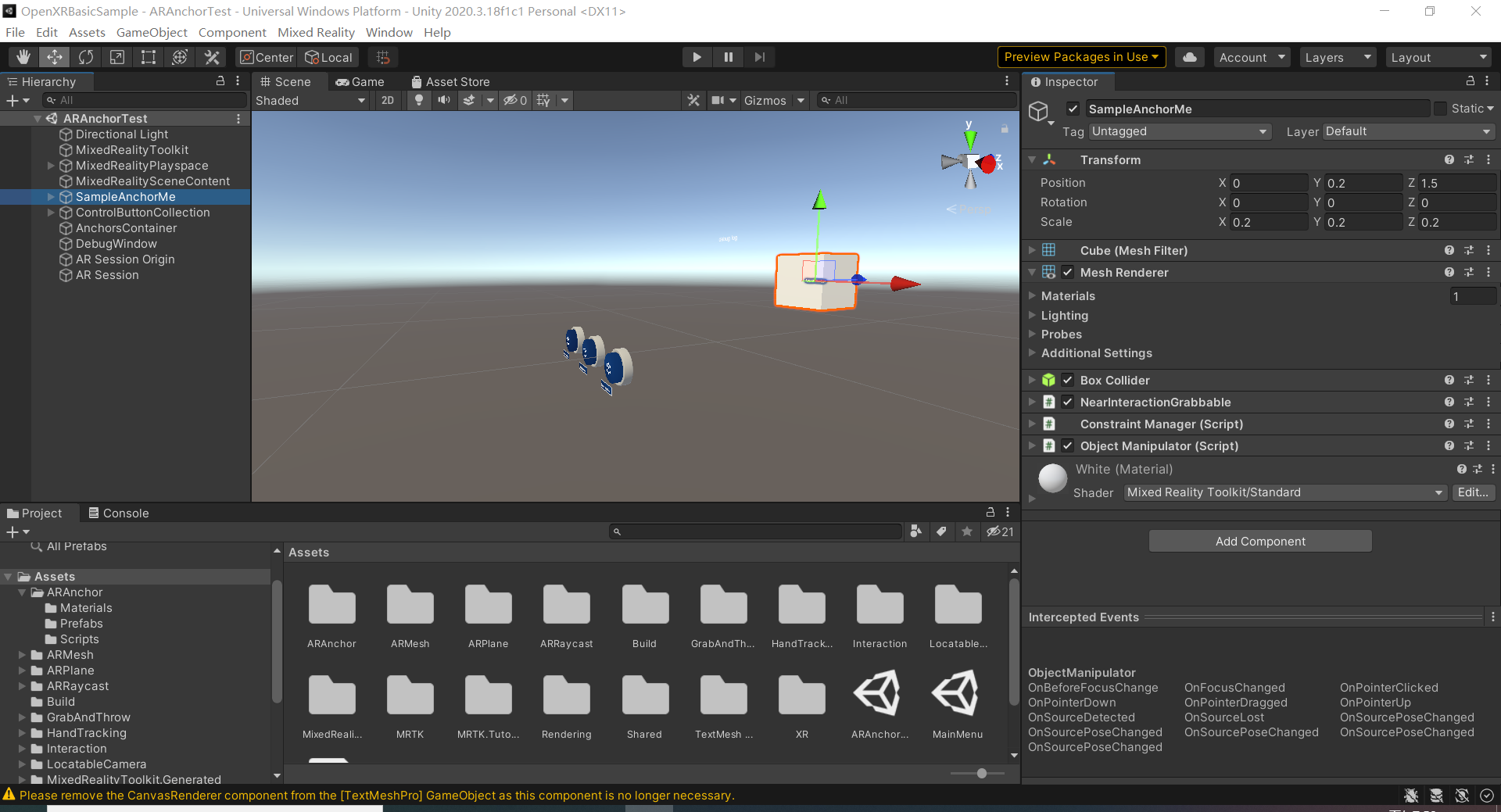Toggle Center pivot mode button
This screenshot has height=812, width=1501.
pyautogui.click(x=267, y=57)
